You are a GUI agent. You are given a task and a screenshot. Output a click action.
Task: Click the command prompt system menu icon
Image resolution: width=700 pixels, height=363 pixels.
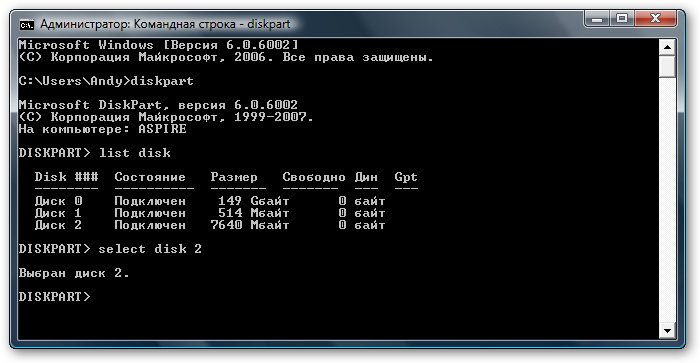[26, 25]
